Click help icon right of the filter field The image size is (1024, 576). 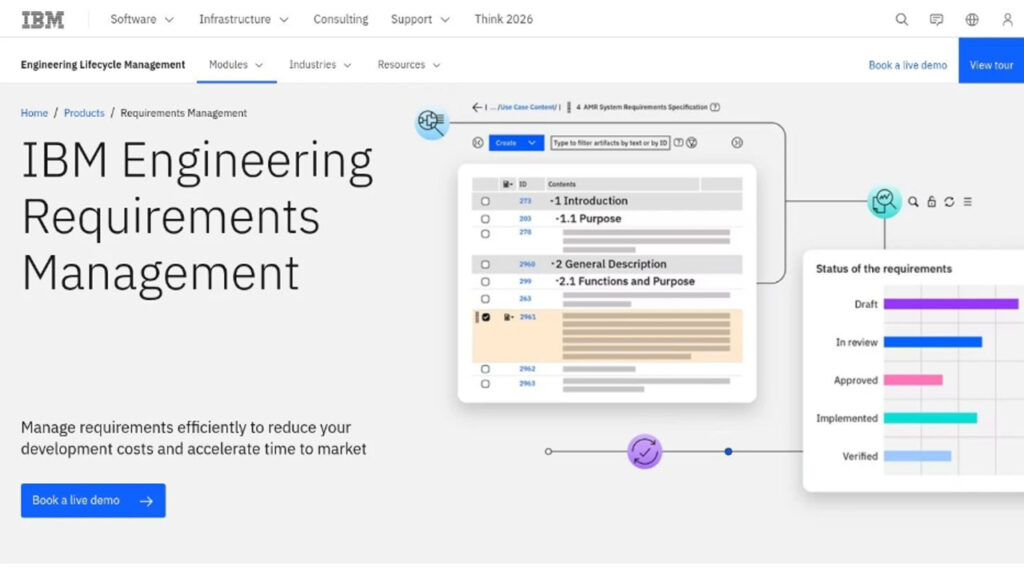[x=679, y=143]
